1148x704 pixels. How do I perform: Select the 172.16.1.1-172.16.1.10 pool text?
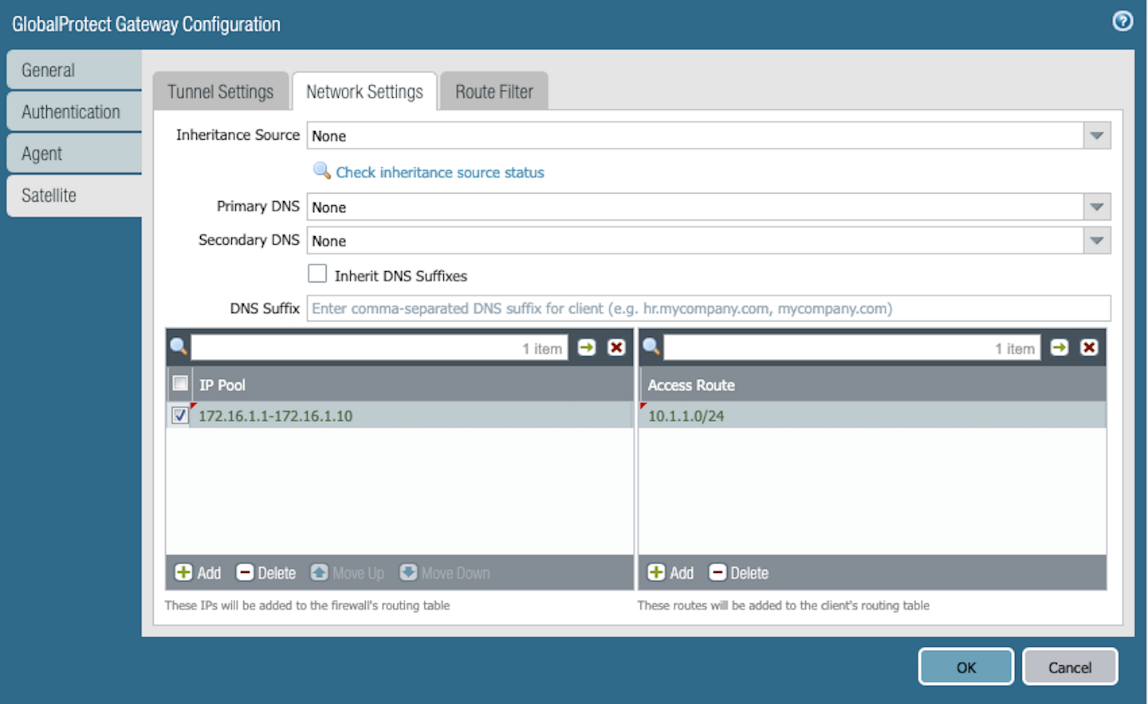point(275,416)
